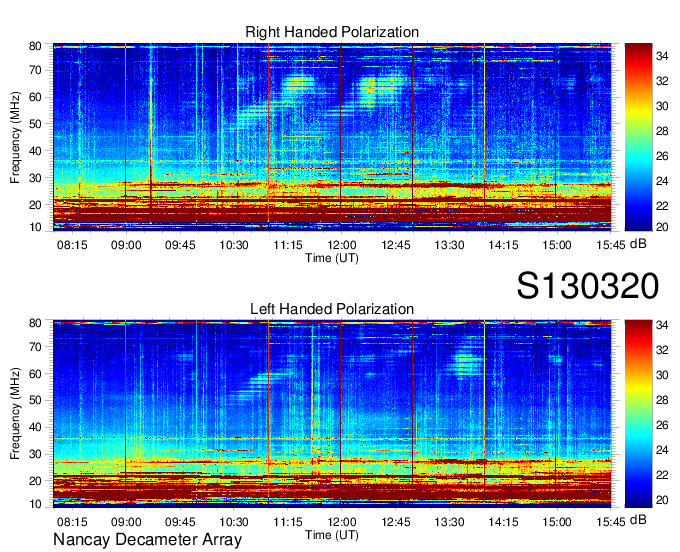The width and height of the screenshot is (680, 552).
Task: Click the 15:45 tick under Right Handed plot
Action: 611,245
